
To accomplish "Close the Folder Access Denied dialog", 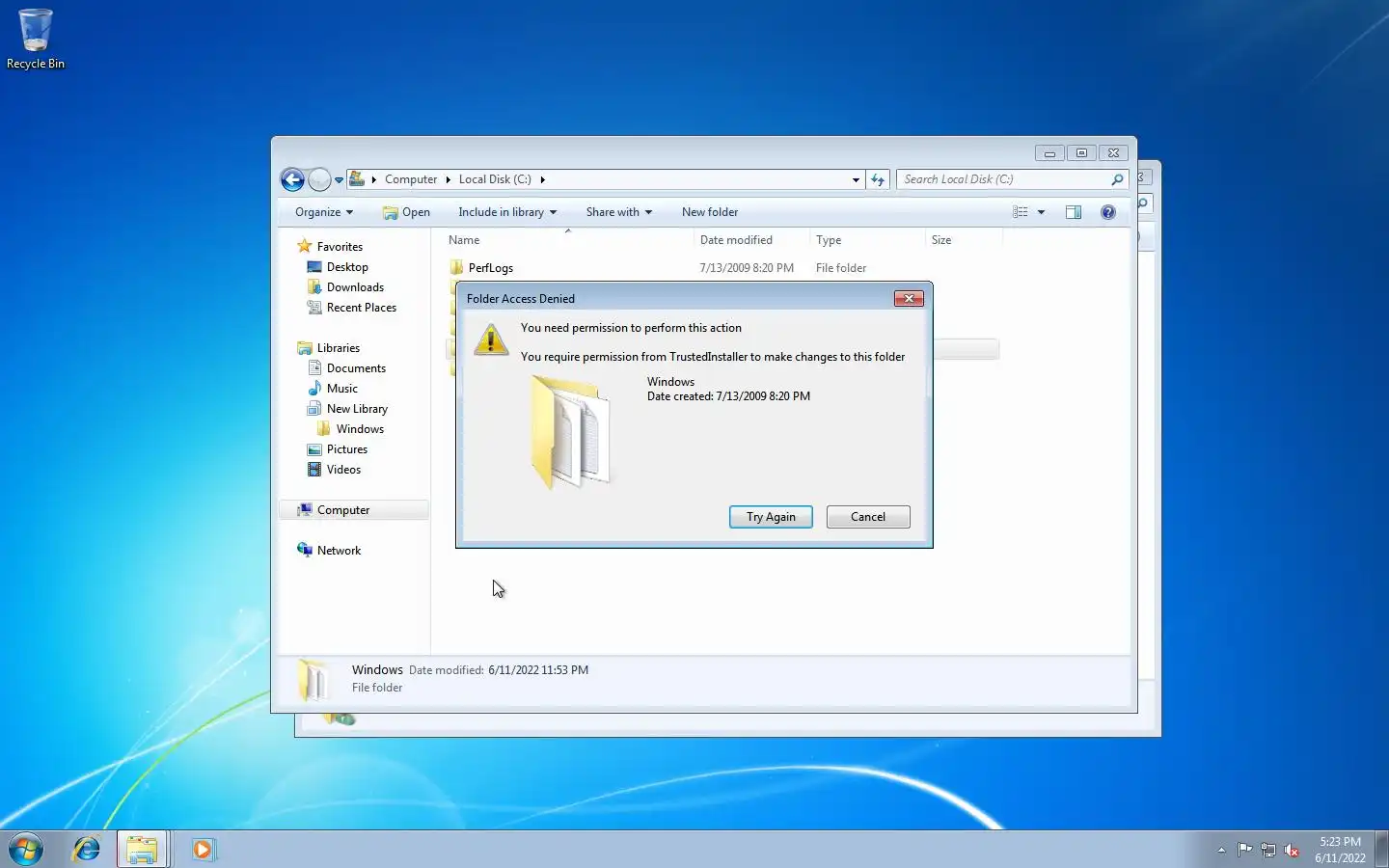I will pos(909,299).
